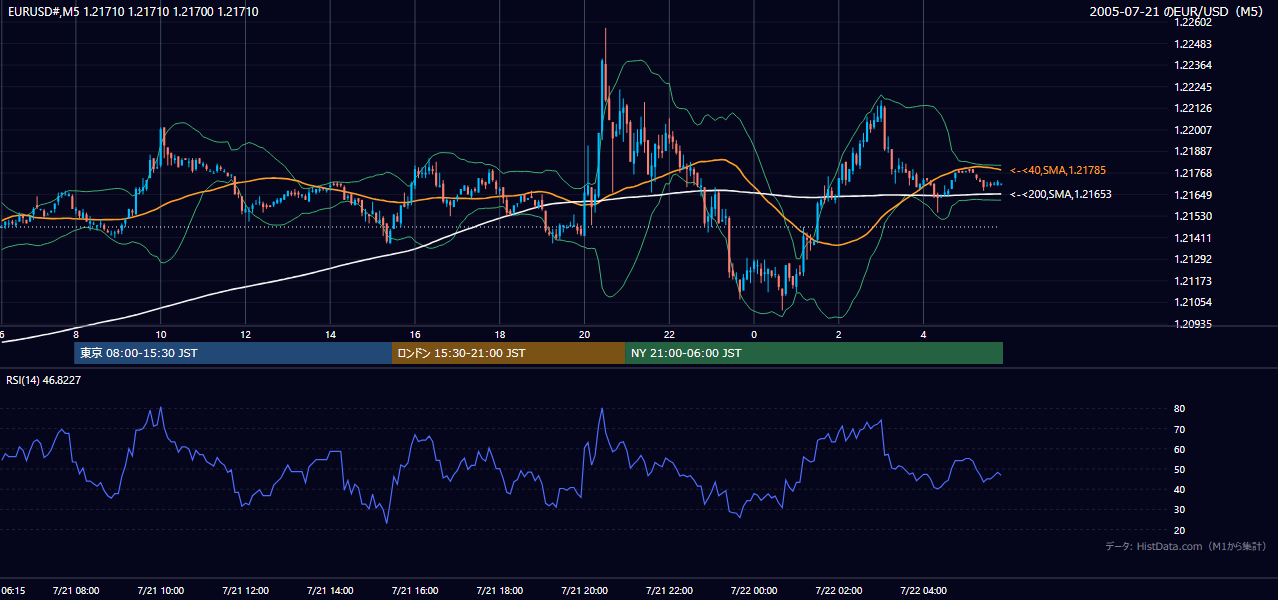Click RSI scale value 30

pyautogui.click(x=1180, y=509)
